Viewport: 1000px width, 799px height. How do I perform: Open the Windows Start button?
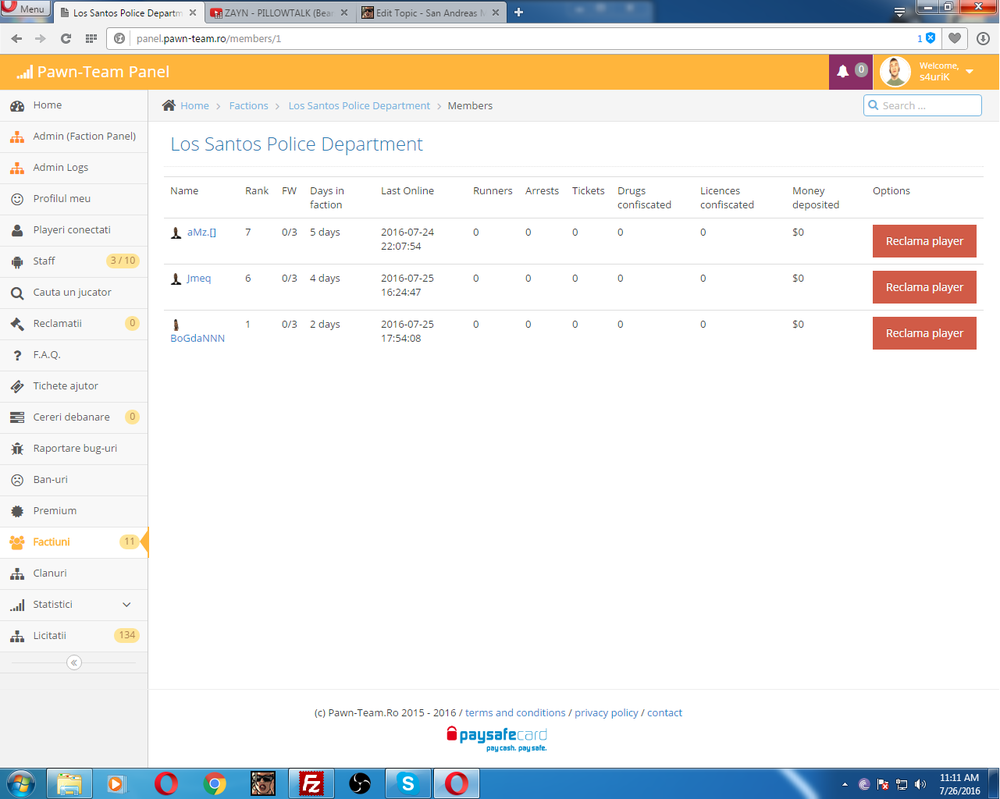tap(20, 784)
